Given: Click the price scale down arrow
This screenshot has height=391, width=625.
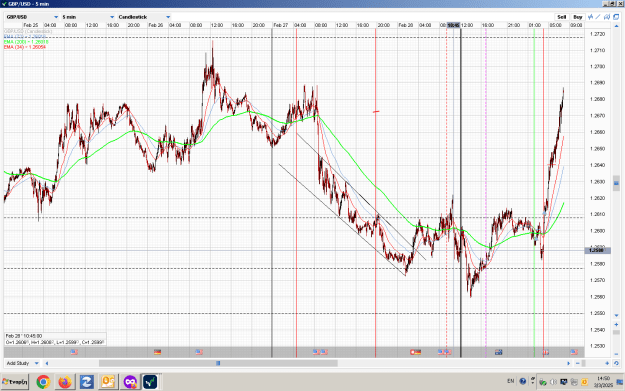Looking at the screenshot, I should click(x=616, y=316).
